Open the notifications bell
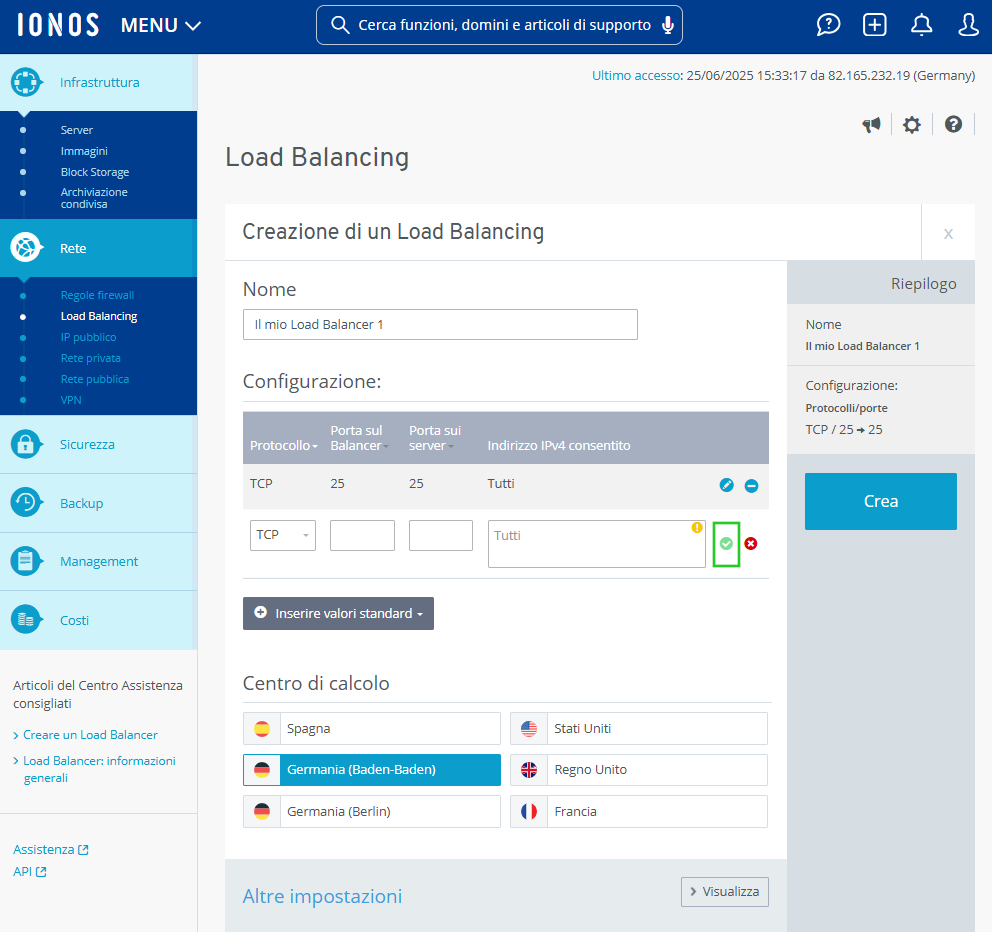The height and width of the screenshot is (932, 992). pyautogui.click(x=921, y=25)
